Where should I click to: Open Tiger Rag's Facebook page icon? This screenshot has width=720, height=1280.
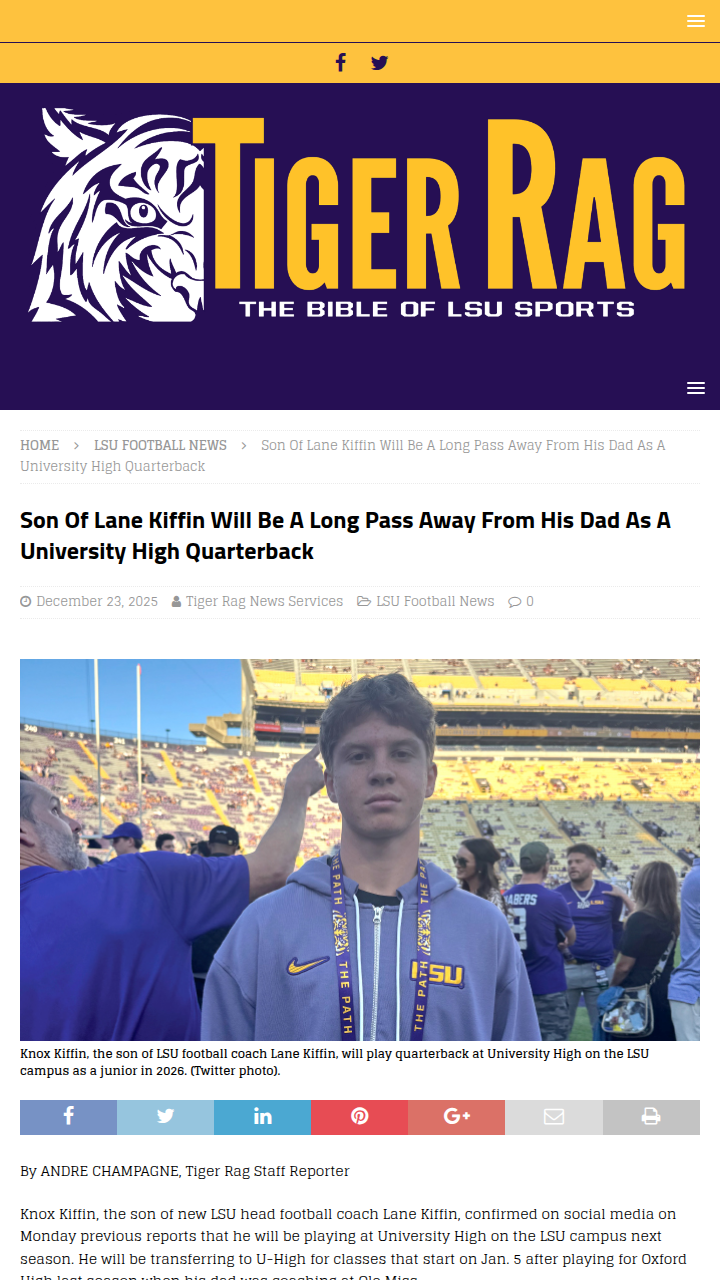[340, 63]
